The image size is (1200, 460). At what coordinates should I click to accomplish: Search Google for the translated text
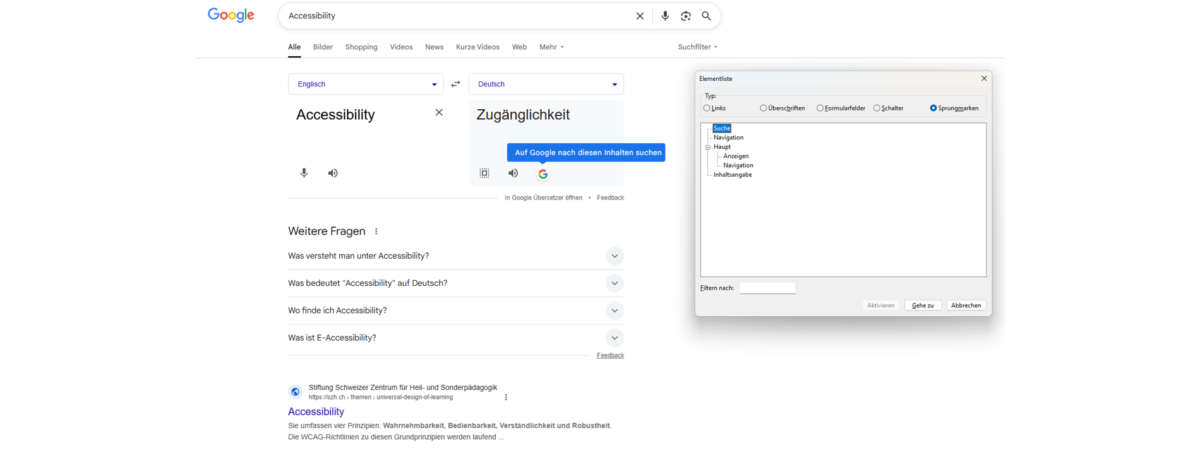pos(543,174)
